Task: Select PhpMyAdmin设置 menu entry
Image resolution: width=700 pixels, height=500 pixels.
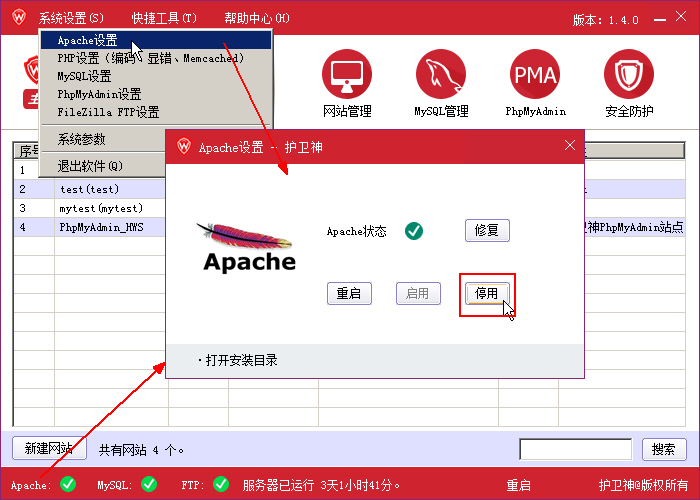Action: 156,94
